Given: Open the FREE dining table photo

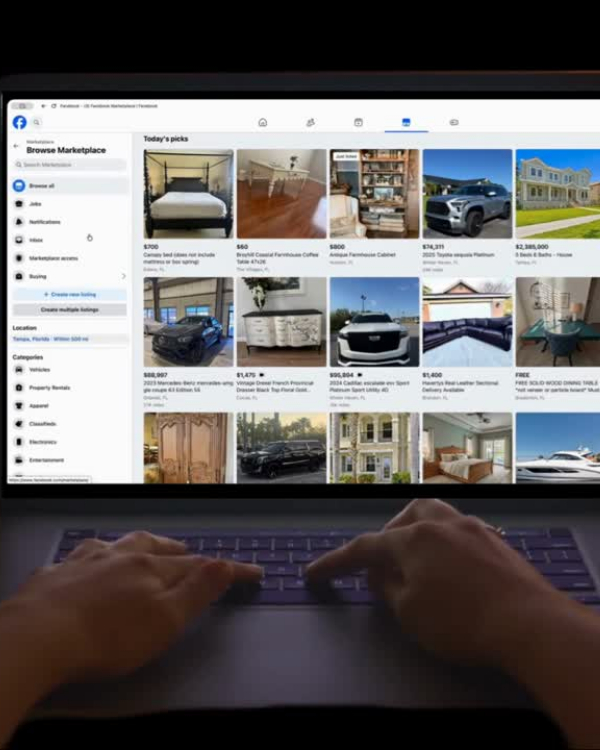Looking at the screenshot, I should pyautogui.click(x=558, y=322).
